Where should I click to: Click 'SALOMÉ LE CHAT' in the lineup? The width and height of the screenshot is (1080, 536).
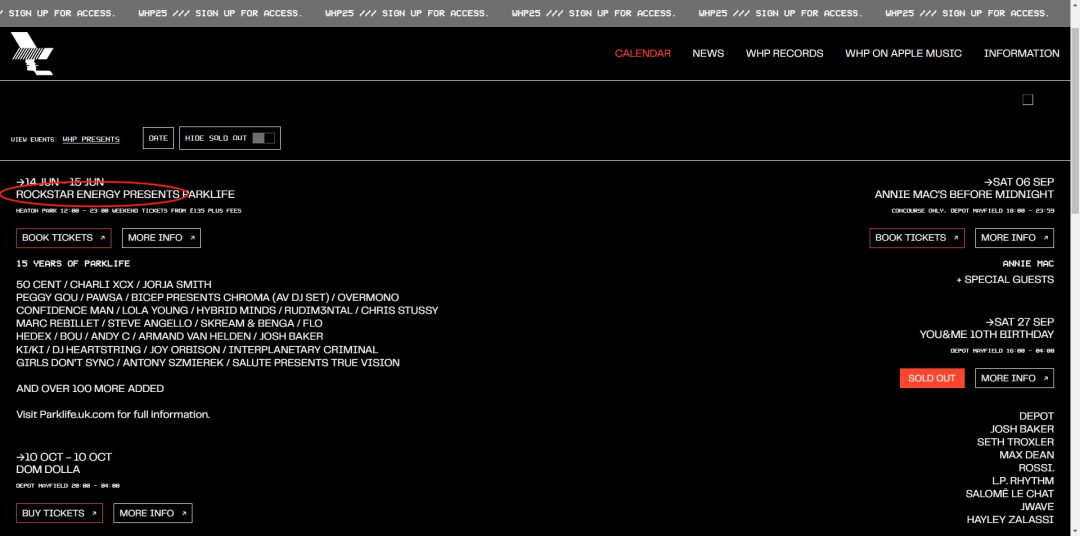(x=1010, y=494)
